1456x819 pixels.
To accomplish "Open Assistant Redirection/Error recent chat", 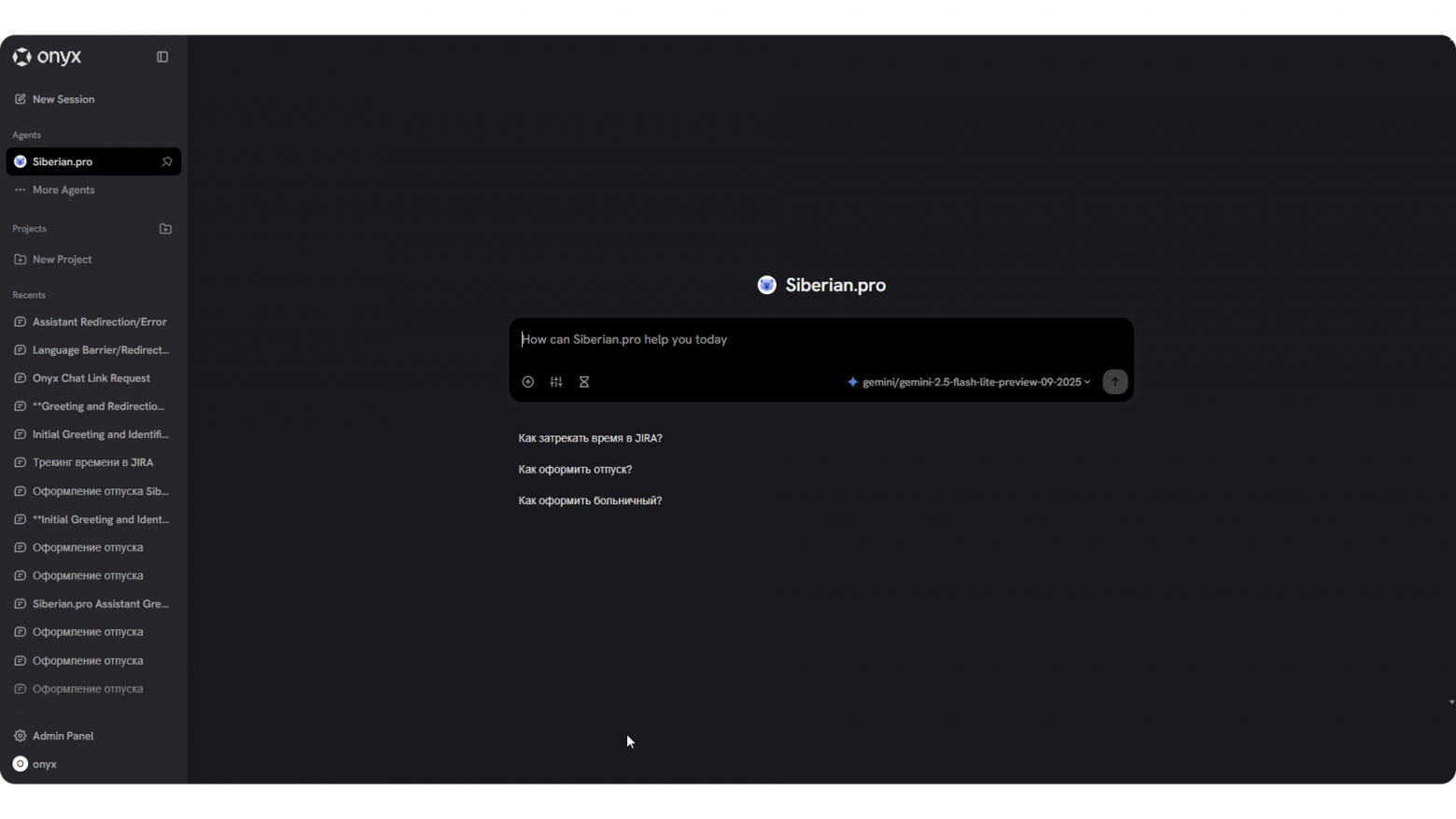I will pyautogui.click(x=99, y=322).
